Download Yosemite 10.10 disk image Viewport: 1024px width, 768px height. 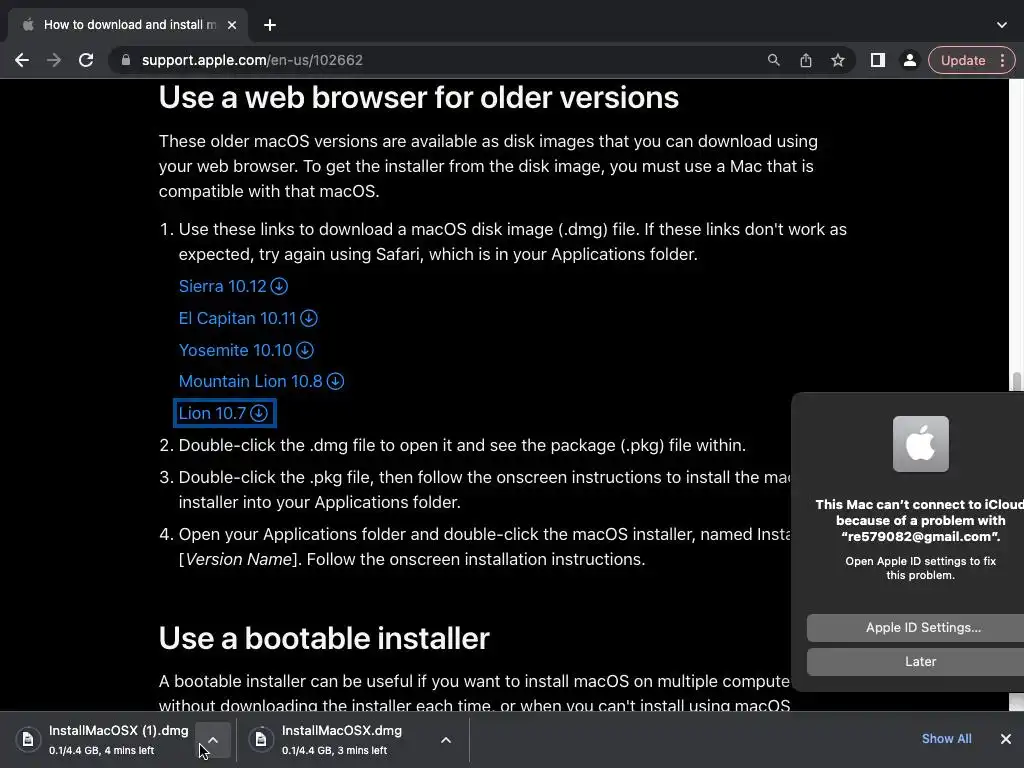pyautogui.click(x=246, y=350)
